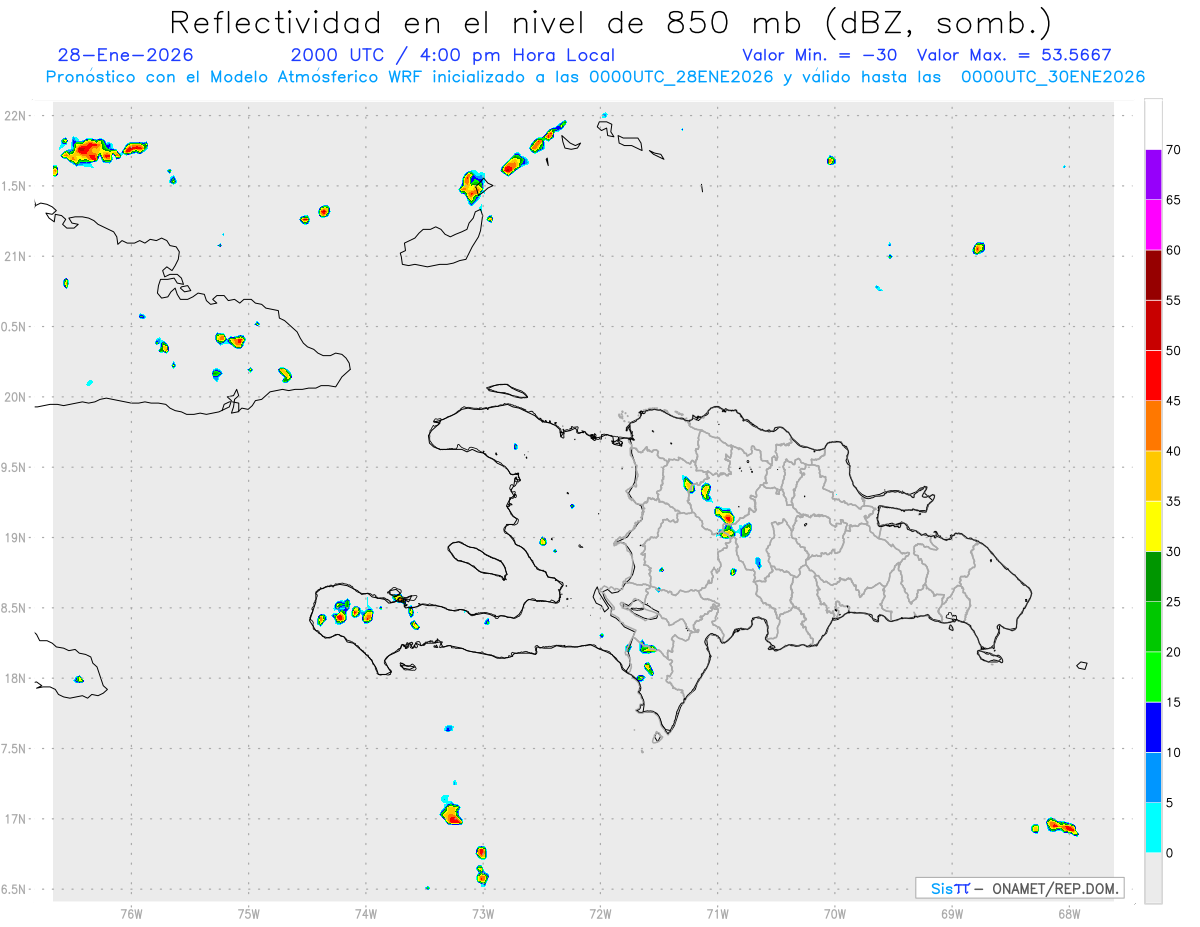
Task: Click the '22N' latitude axis label
Action: (x=17, y=116)
